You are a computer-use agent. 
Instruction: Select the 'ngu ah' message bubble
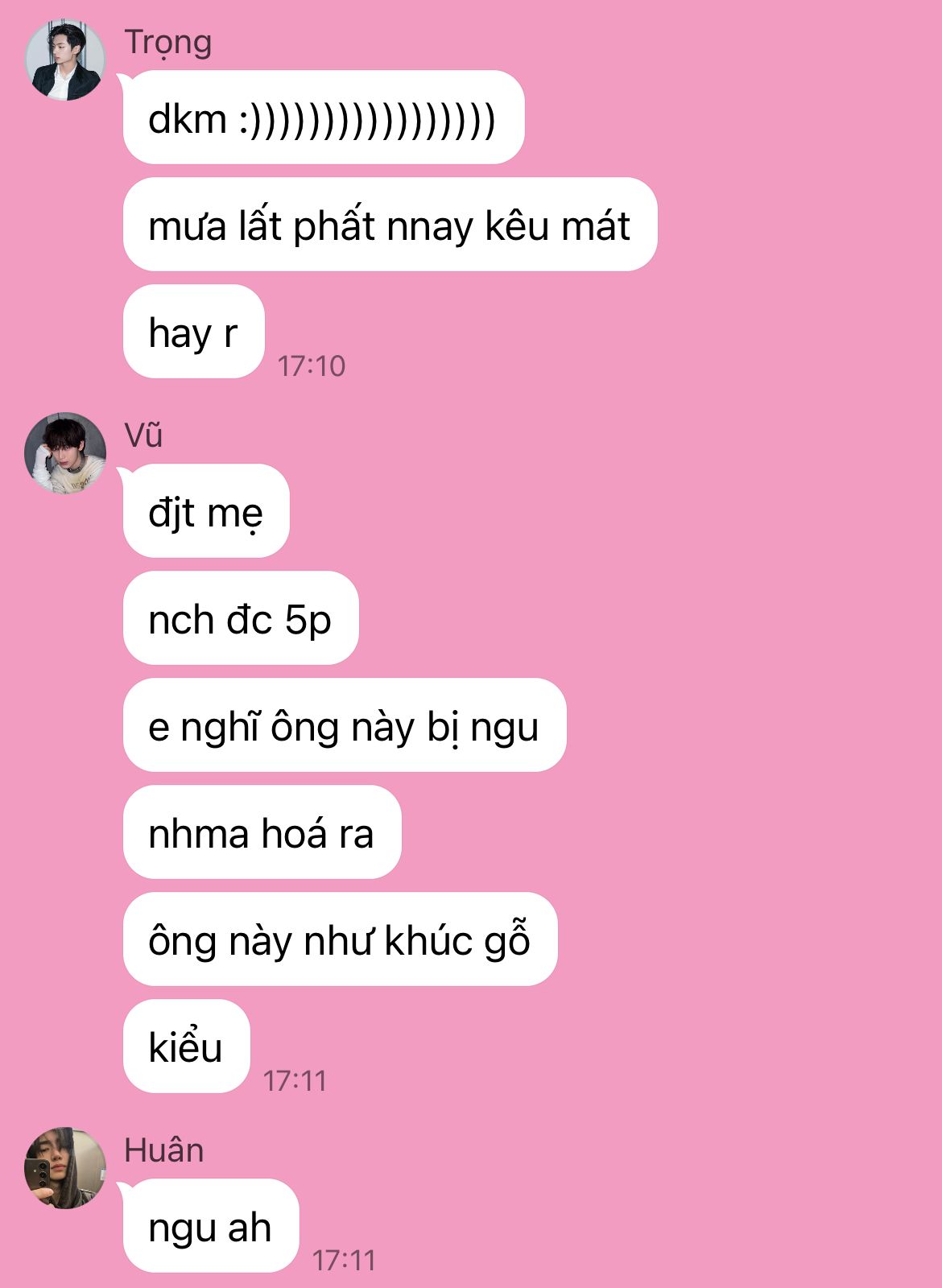(x=211, y=1226)
